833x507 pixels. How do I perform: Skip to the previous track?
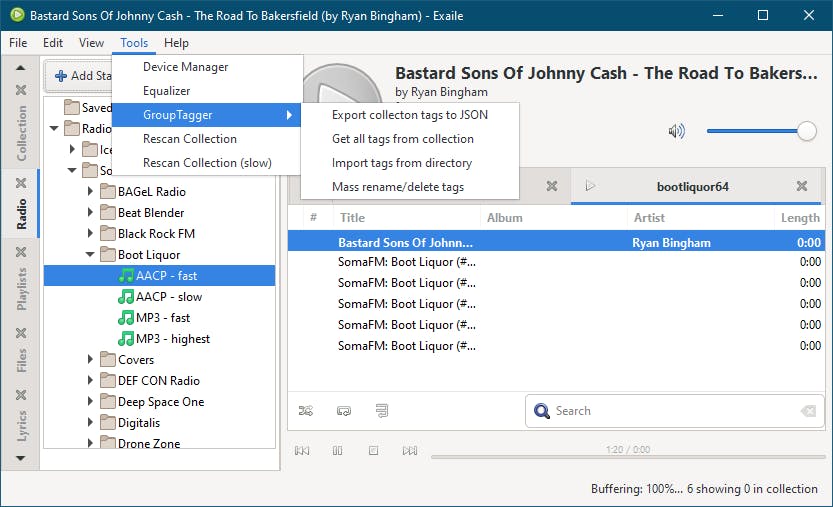302,451
